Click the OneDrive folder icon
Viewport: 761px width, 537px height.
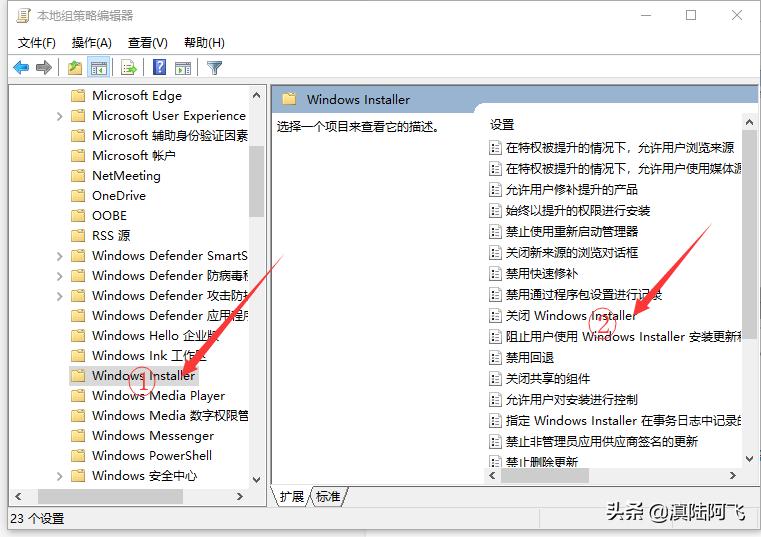tap(78, 196)
